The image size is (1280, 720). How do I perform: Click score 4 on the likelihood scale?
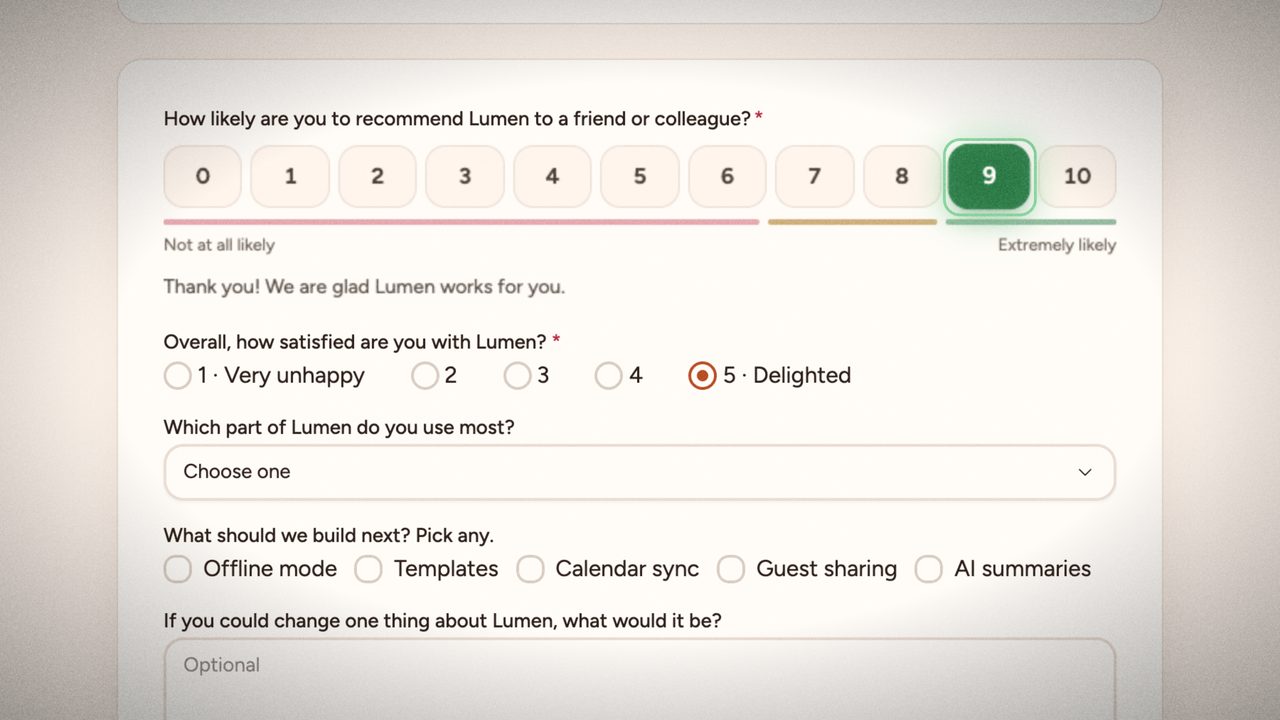click(552, 176)
